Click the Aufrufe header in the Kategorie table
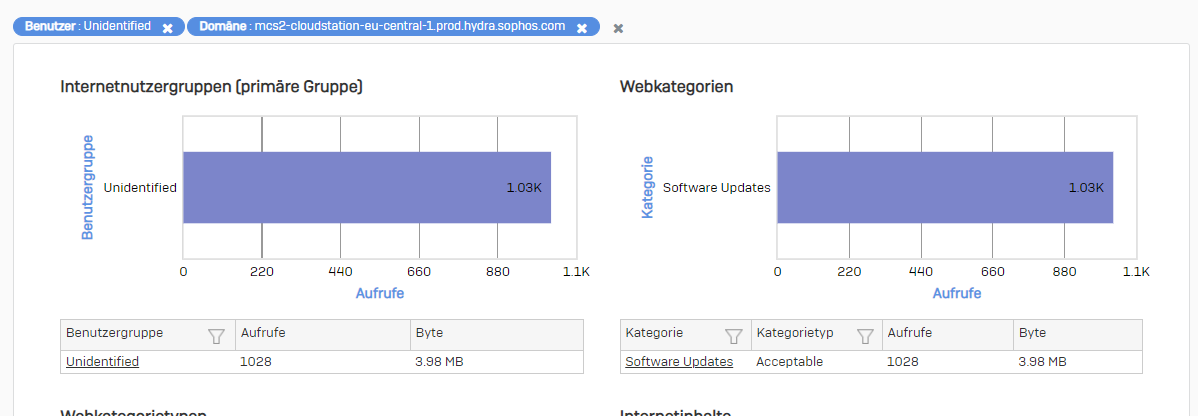Viewport: 1198px width, 416px height. 909,333
